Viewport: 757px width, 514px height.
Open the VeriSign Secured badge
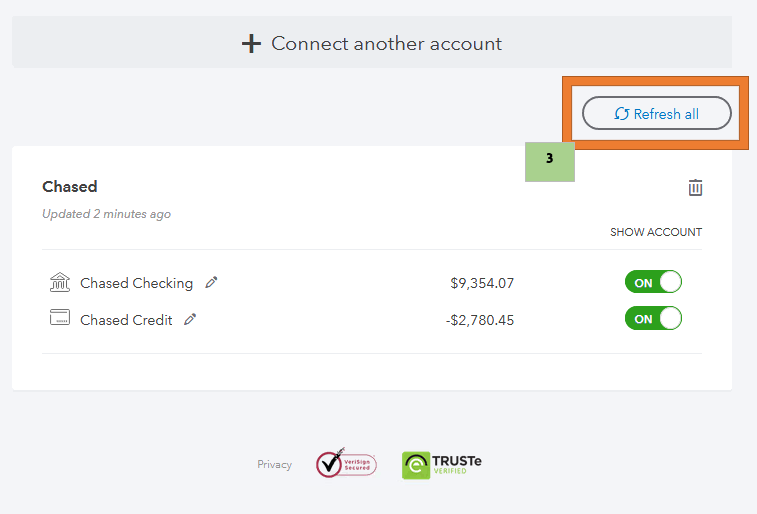click(x=345, y=464)
